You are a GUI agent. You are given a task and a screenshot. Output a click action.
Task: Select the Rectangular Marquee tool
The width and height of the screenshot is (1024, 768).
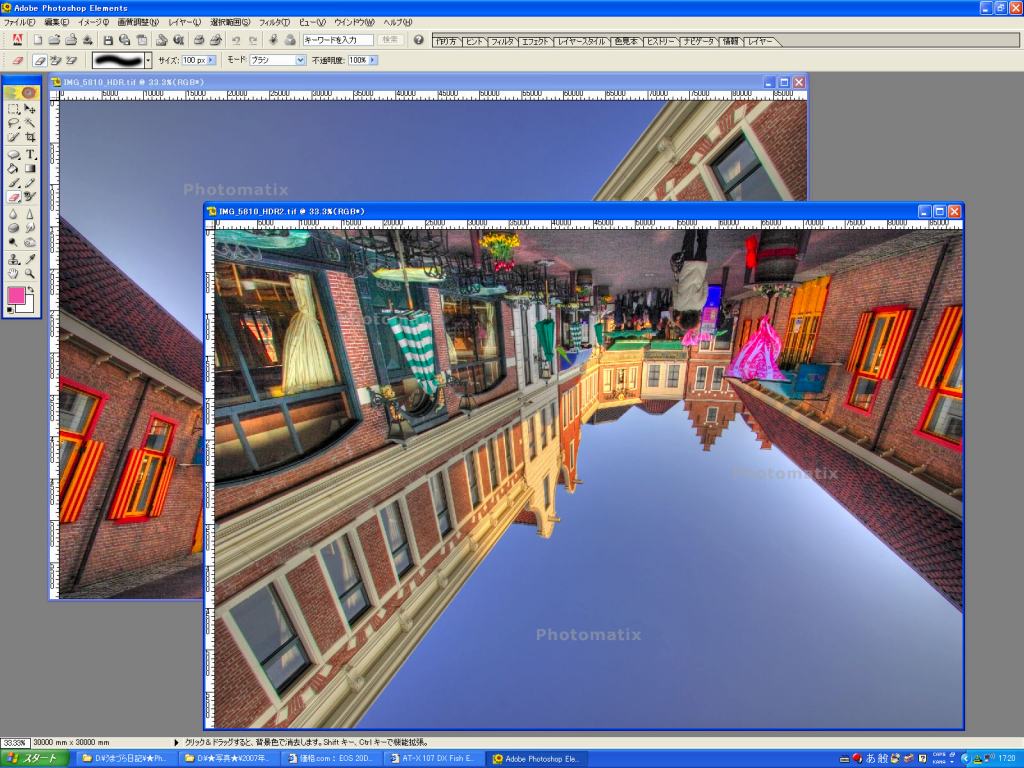13,109
